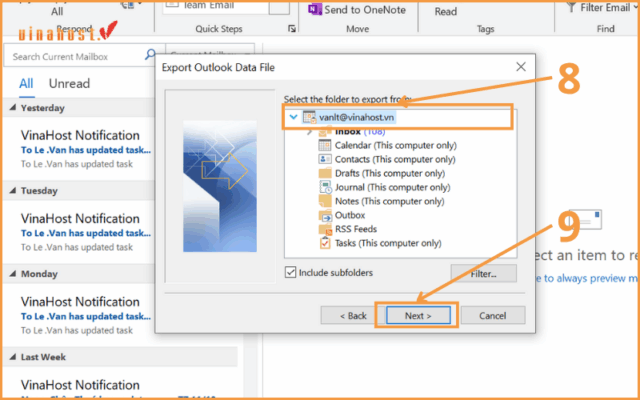Click the Search Current Mailbox field
640x400 pixels.
point(75,57)
